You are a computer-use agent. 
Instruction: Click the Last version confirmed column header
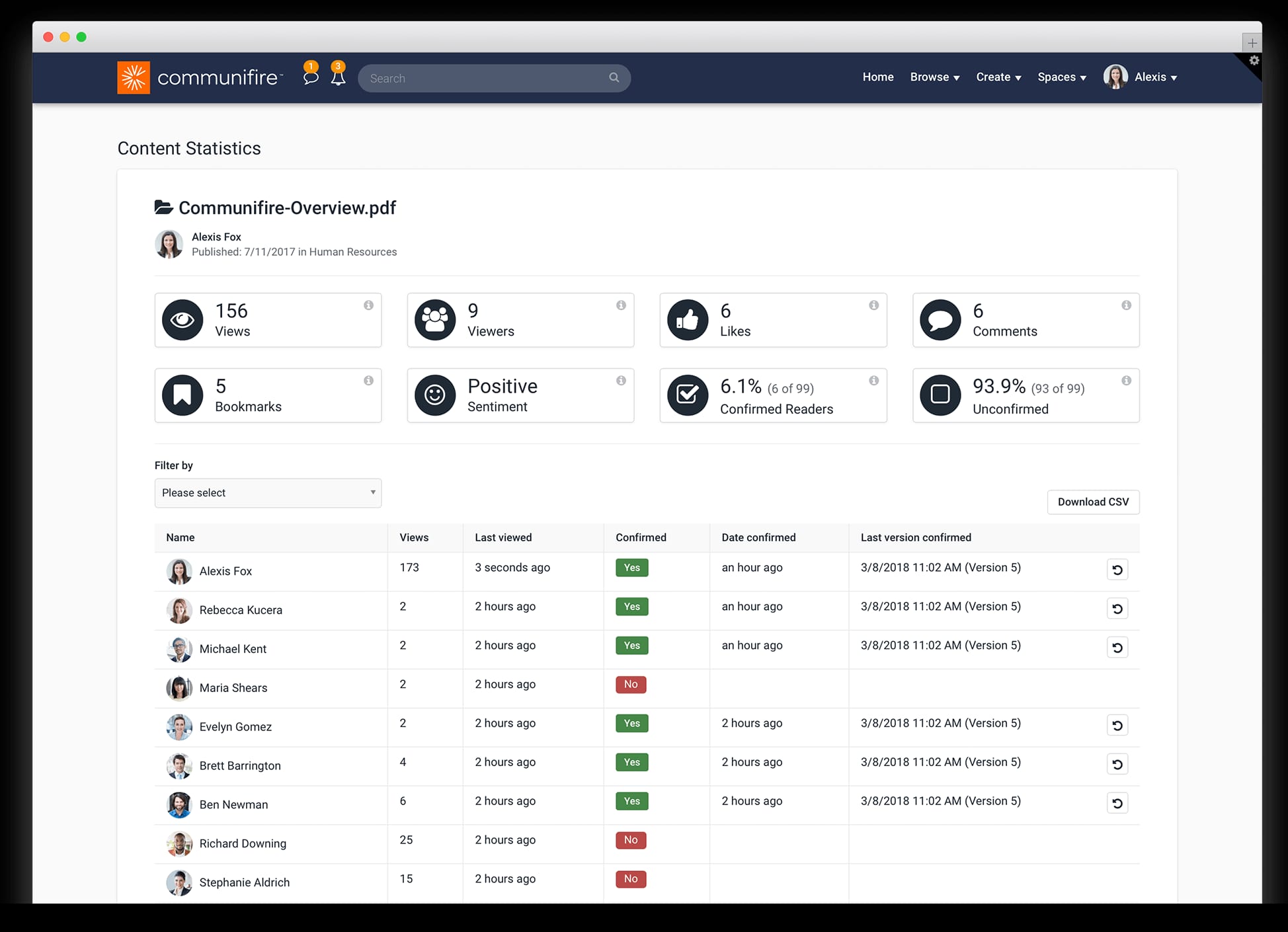pos(916,537)
